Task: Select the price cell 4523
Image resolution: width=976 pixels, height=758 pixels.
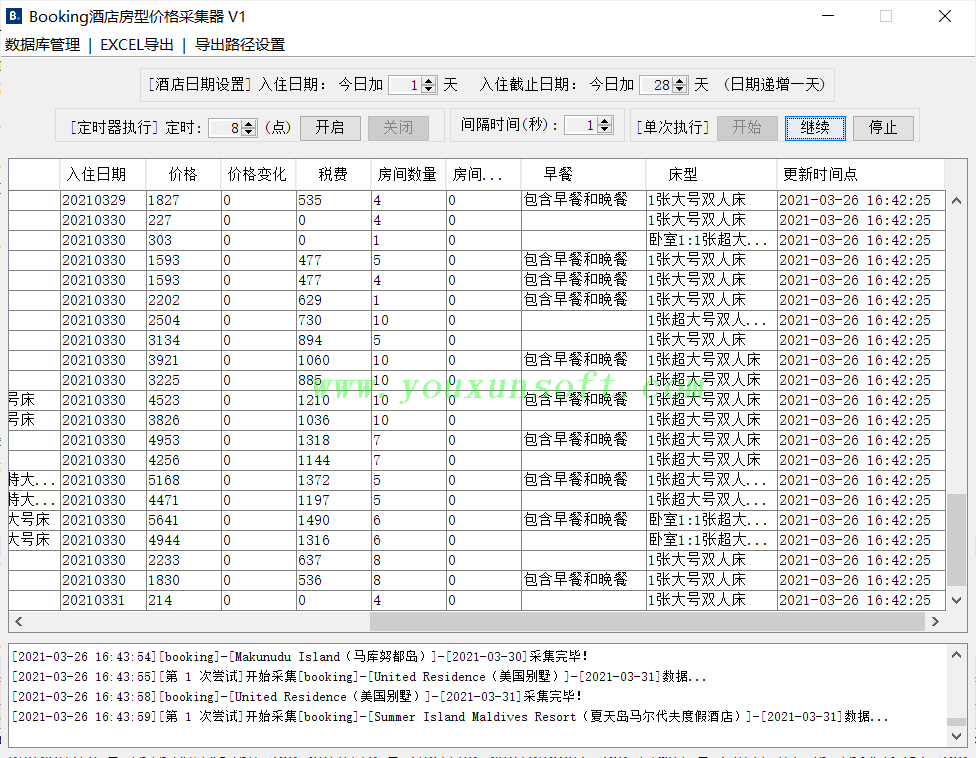Action: click(184, 400)
